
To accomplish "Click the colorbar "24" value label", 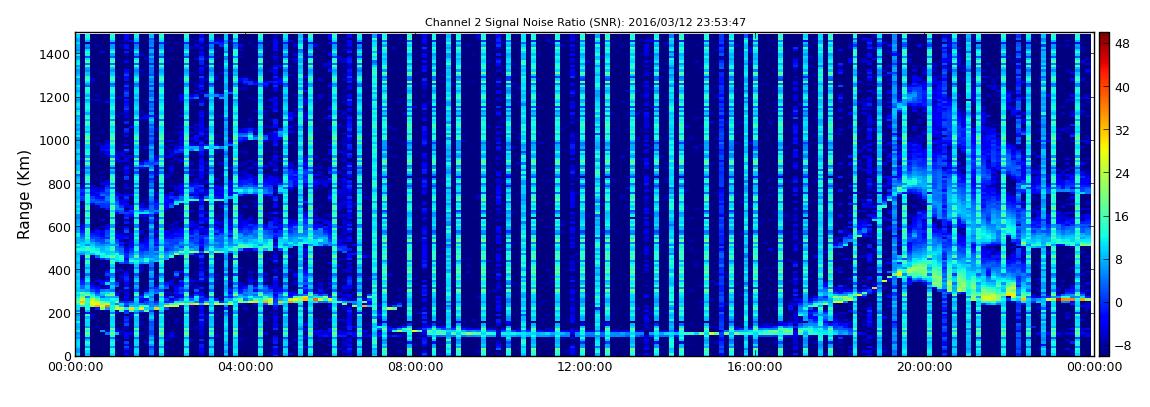I will point(1122,174).
